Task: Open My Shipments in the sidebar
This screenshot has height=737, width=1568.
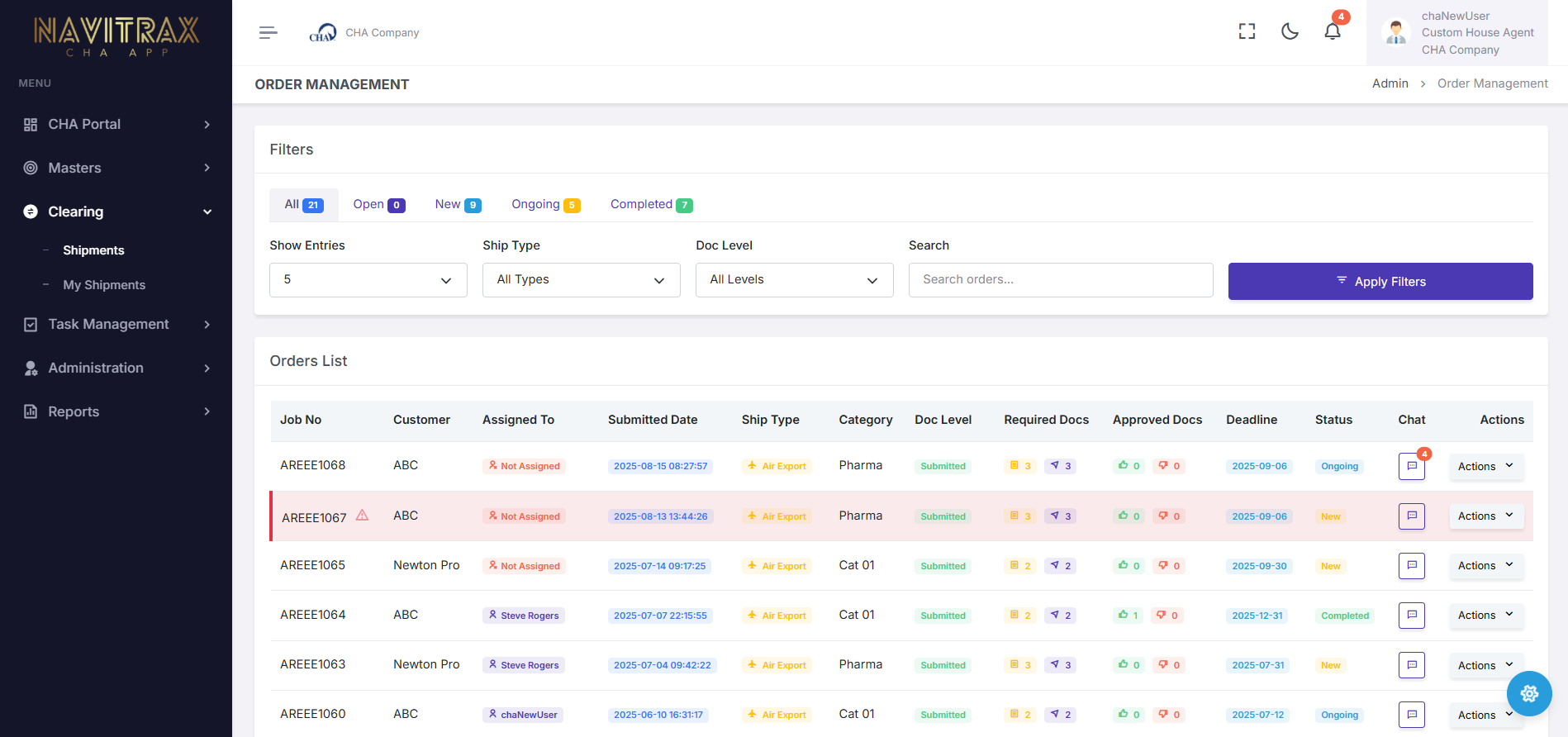Action: pyautogui.click(x=104, y=285)
